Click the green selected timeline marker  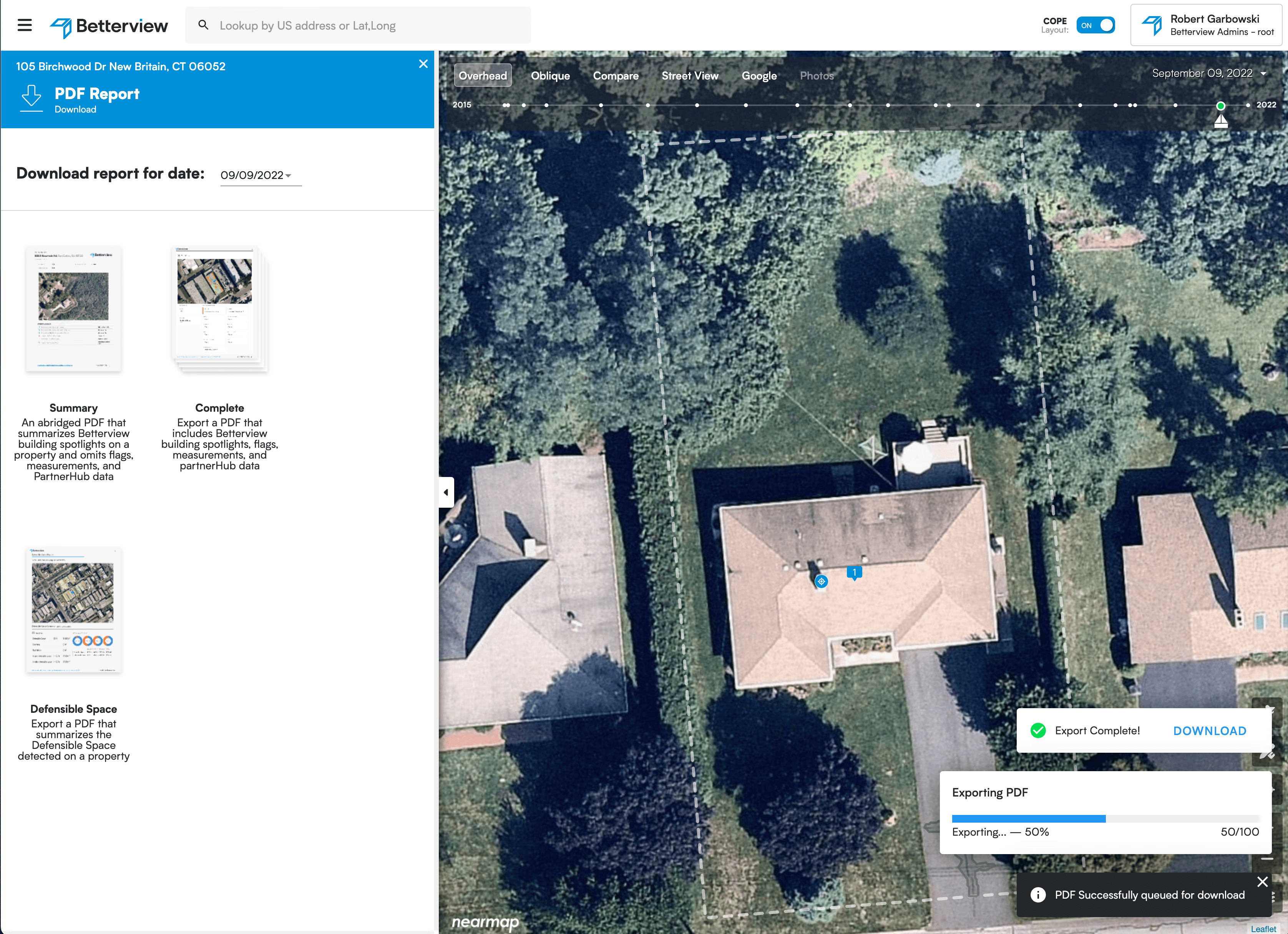click(x=1220, y=106)
